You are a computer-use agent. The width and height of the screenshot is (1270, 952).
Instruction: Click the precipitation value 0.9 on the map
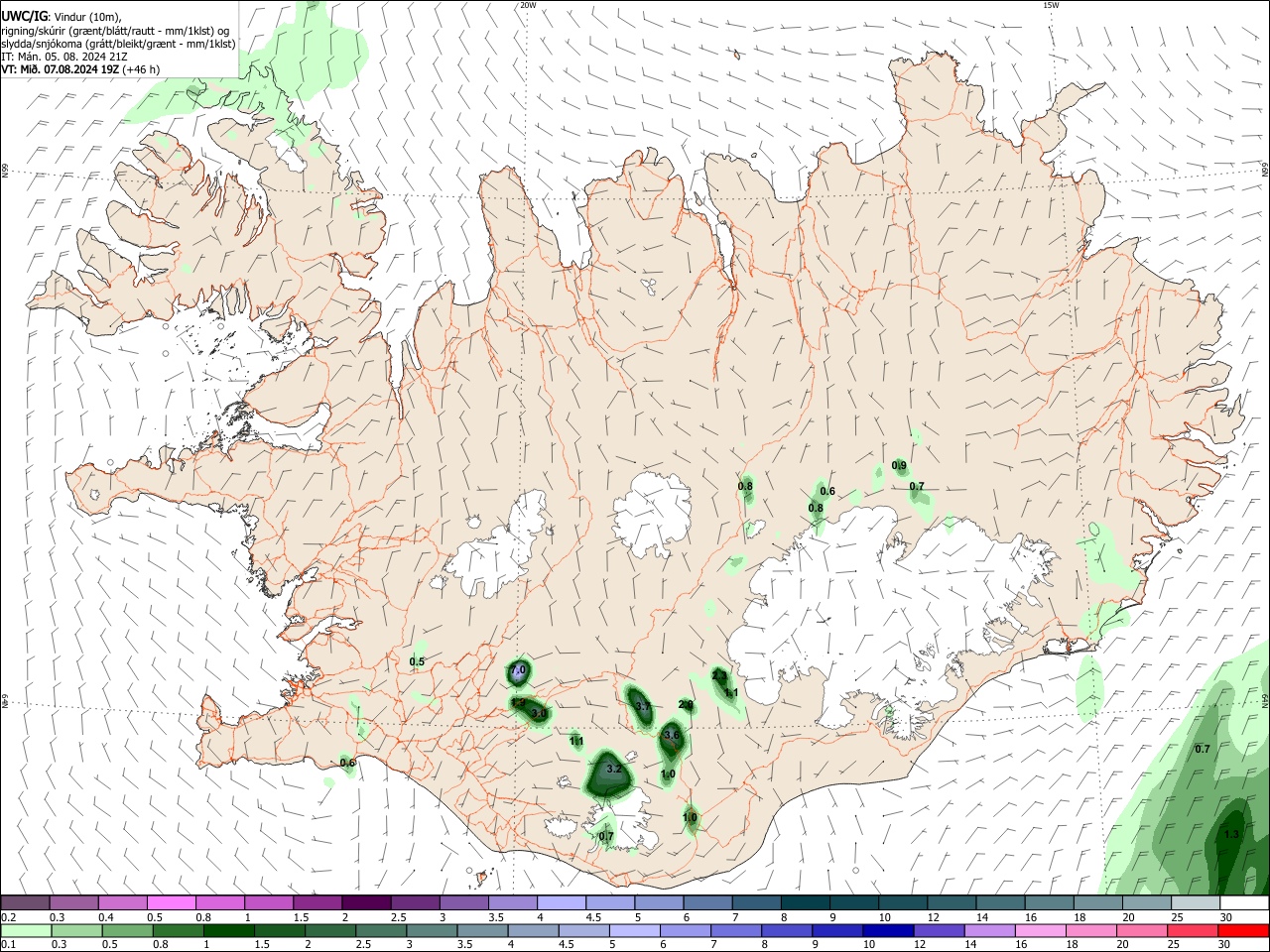(x=899, y=465)
